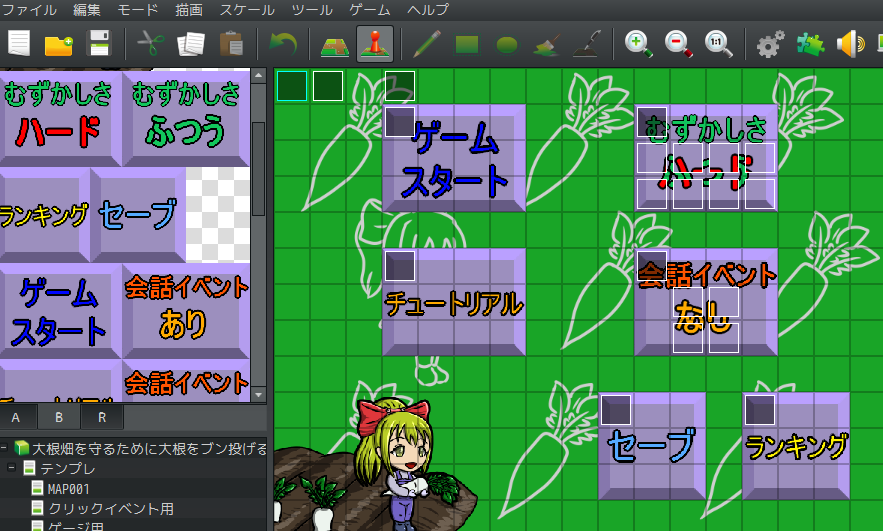This screenshot has height=531, width=883.
Task: Open the 描画 menu
Action: 189,10
